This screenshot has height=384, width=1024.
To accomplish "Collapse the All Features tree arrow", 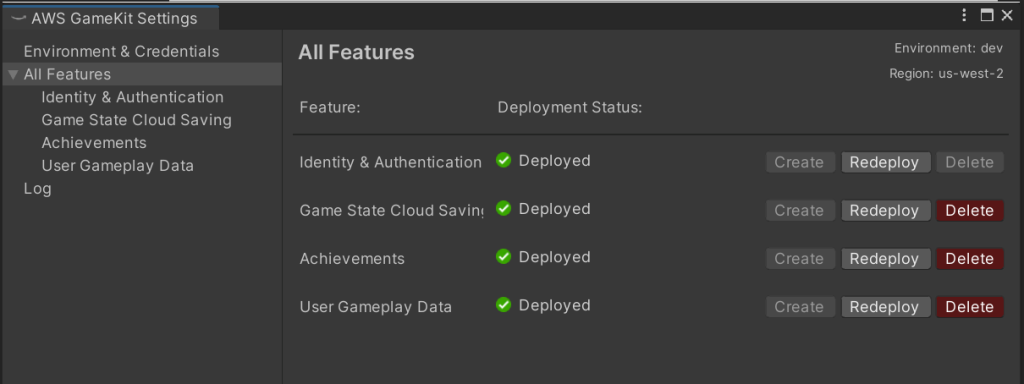I will [12, 74].
